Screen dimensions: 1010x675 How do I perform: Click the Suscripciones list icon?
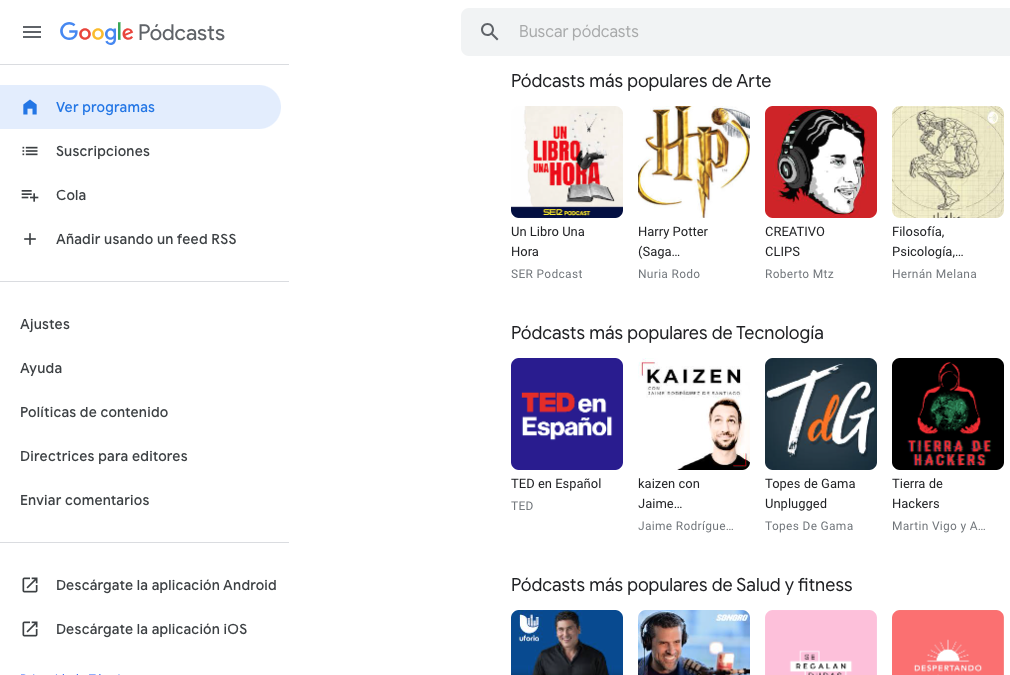click(30, 151)
